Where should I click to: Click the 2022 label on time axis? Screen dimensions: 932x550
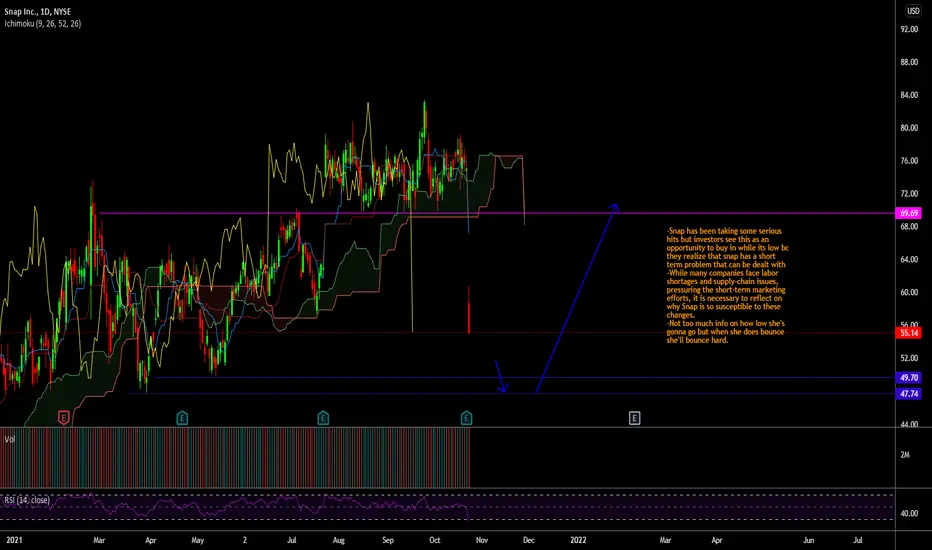click(578, 540)
